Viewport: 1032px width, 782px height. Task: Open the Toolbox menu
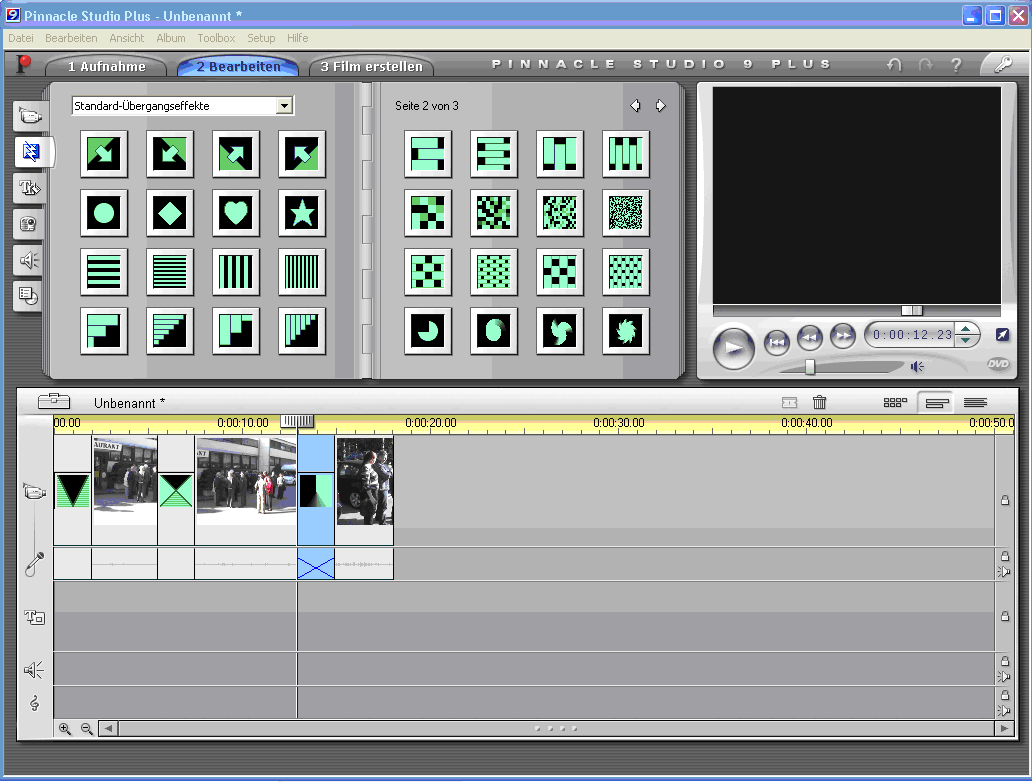[x=216, y=38]
